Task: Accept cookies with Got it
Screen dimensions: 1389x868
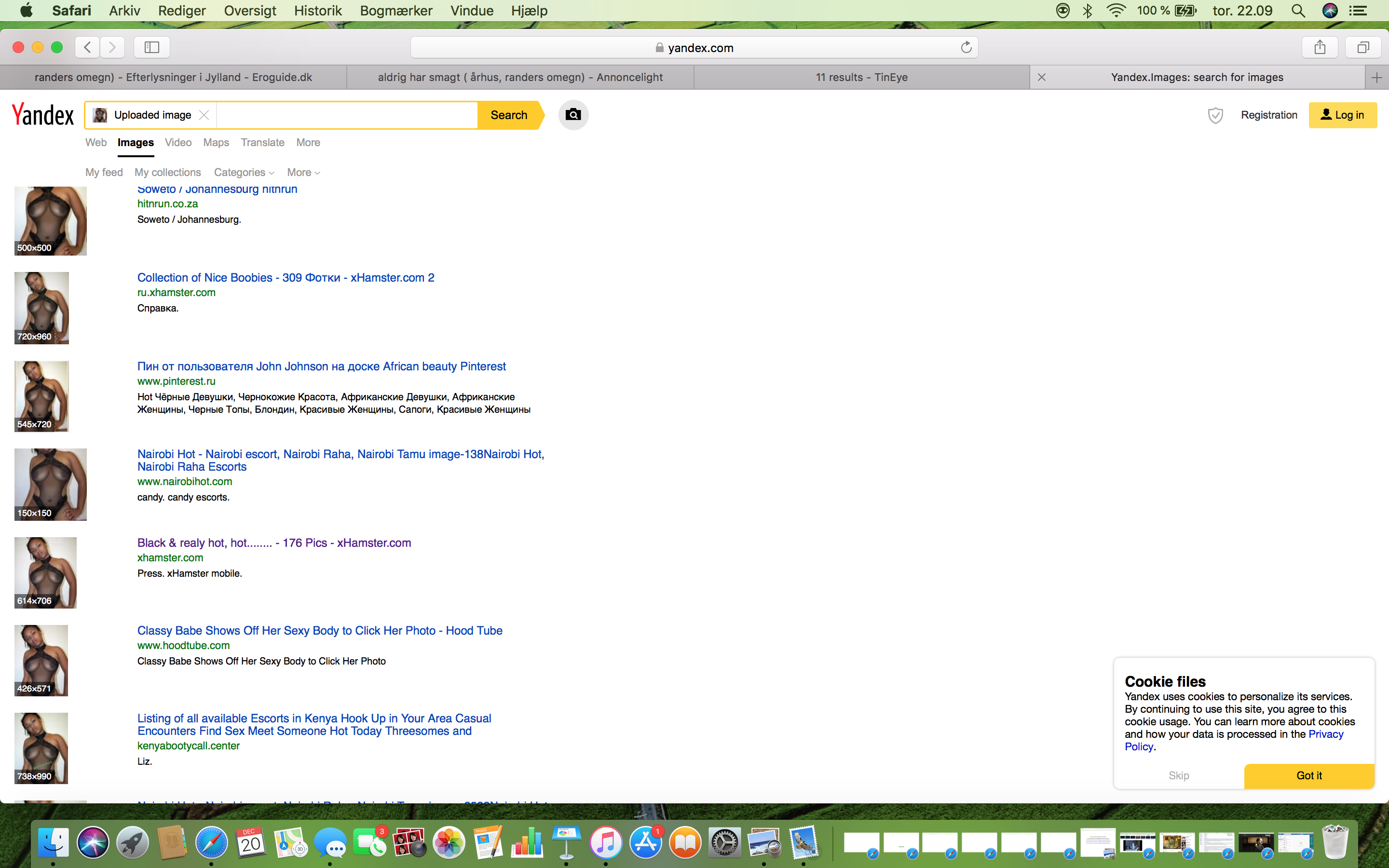Action: coord(1308,775)
